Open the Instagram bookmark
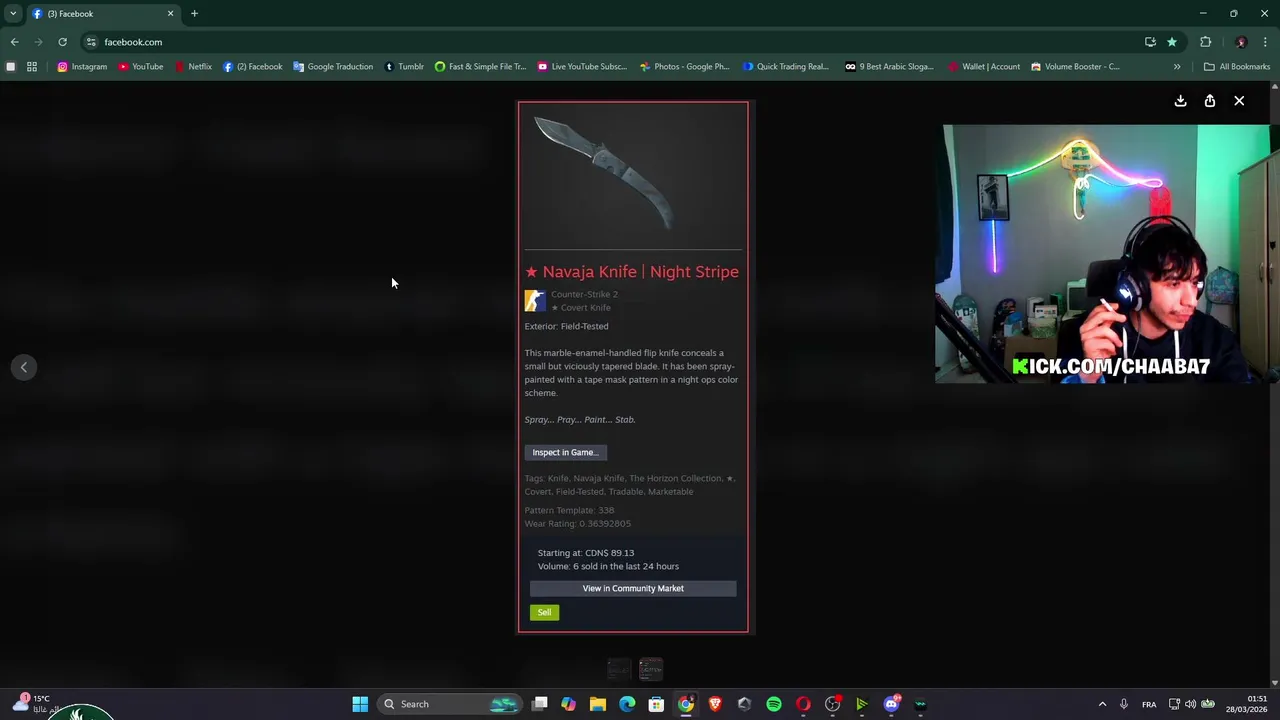 click(x=82, y=67)
